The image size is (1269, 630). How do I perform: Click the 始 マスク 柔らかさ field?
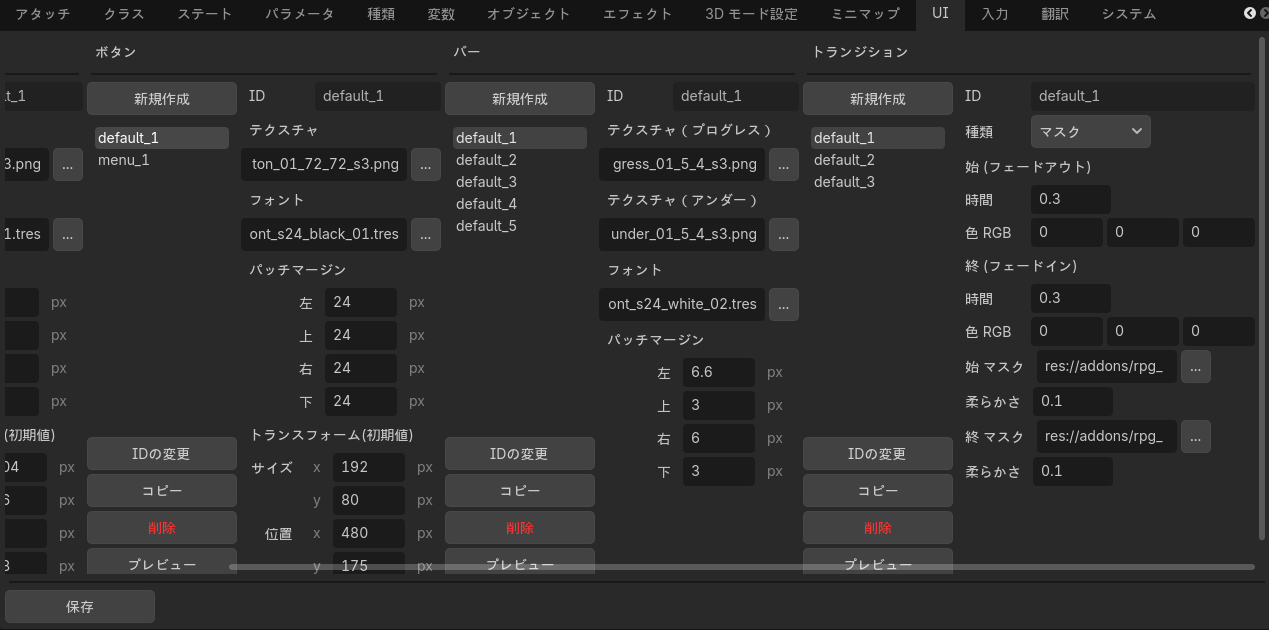[x=1073, y=401]
